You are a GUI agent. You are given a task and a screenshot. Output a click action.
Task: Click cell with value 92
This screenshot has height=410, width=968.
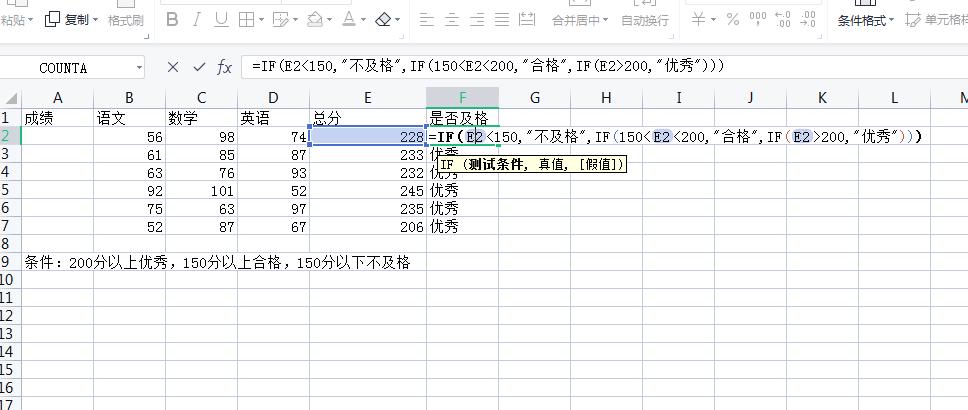[x=129, y=190]
